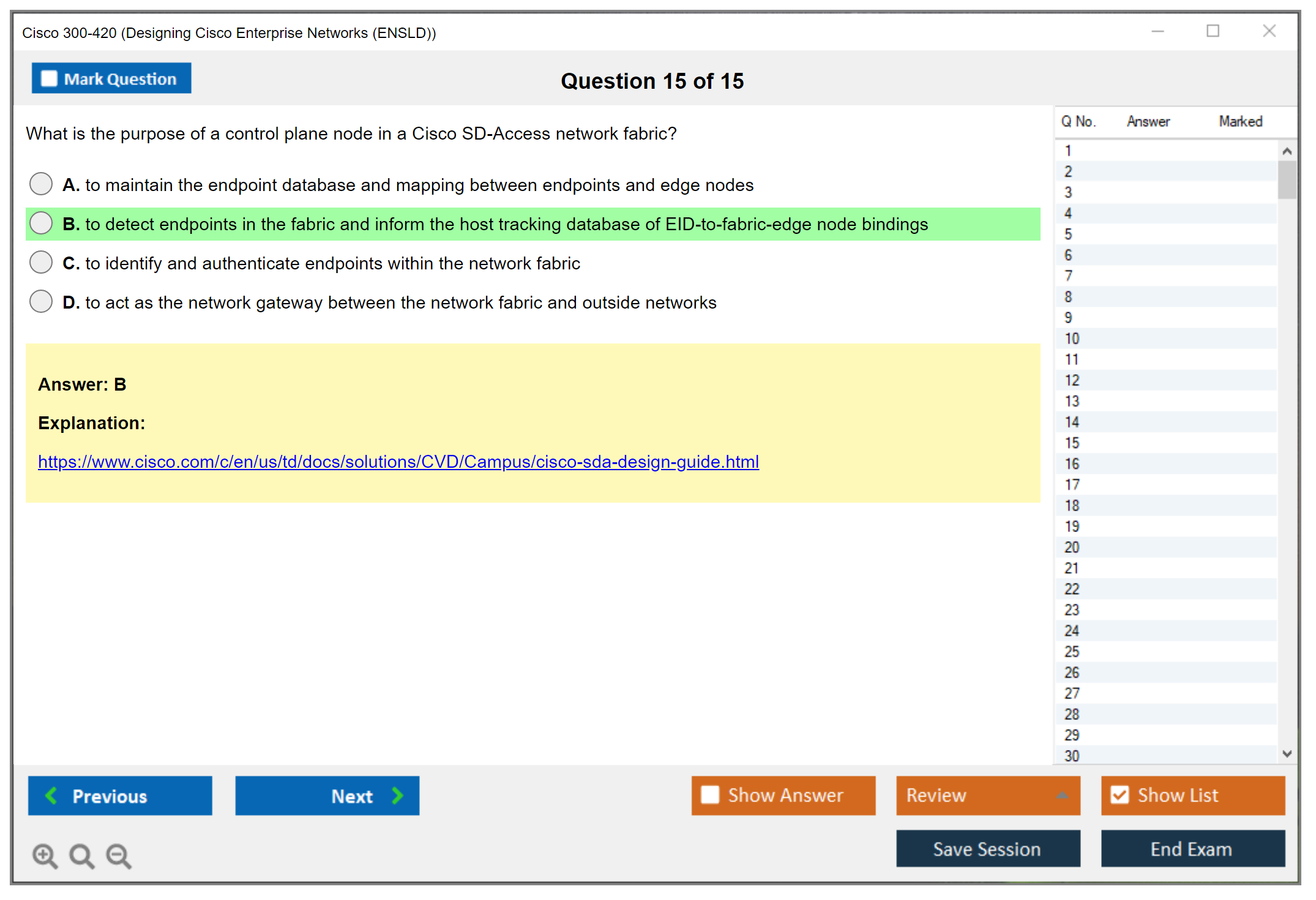Image resolution: width=1316 pixels, height=900 pixels.
Task: Click the left chevron on Previous button
Action: coord(51,795)
